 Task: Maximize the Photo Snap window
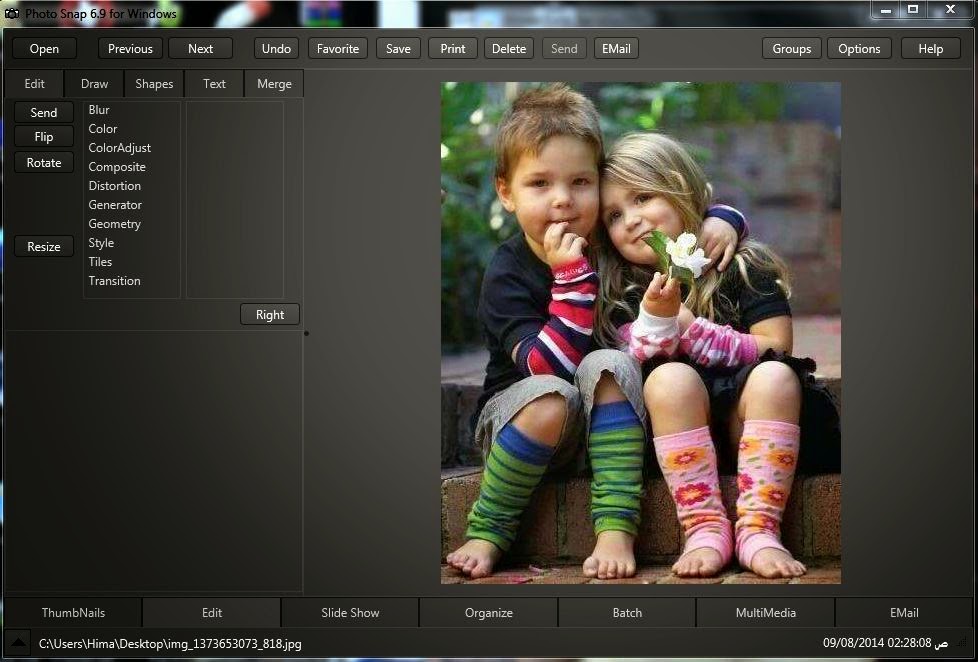[x=913, y=9]
